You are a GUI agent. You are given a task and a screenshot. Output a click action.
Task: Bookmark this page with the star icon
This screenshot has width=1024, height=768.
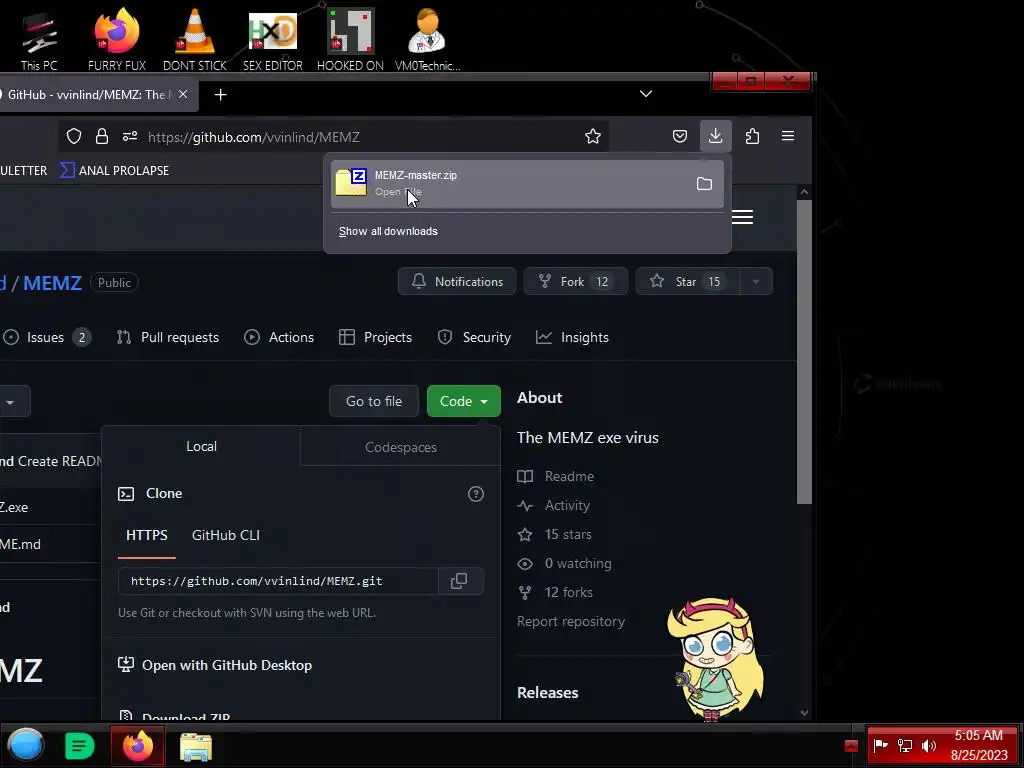click(x=593, y=136)
